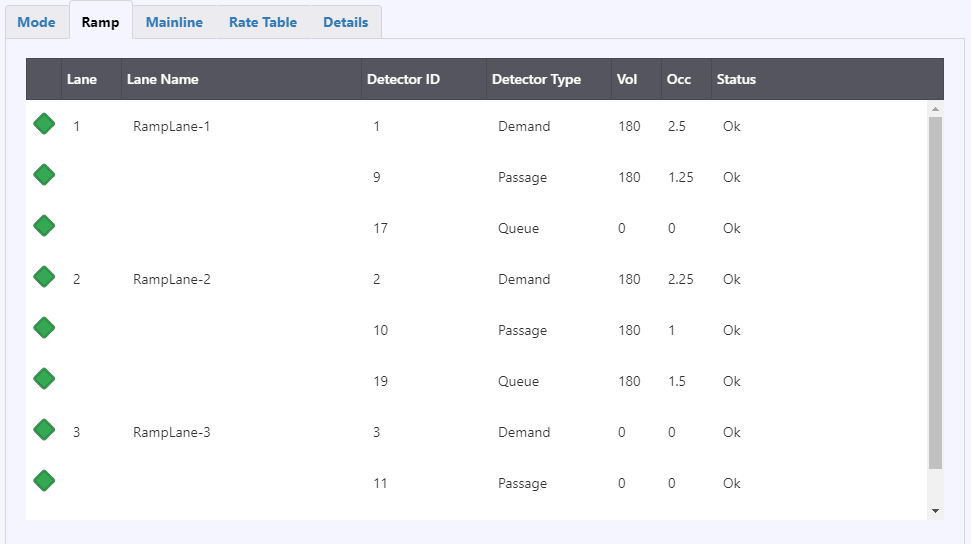Screen dimensions: 971x544
Task: Click the Detector Type column header
Action: pos(536,79)
